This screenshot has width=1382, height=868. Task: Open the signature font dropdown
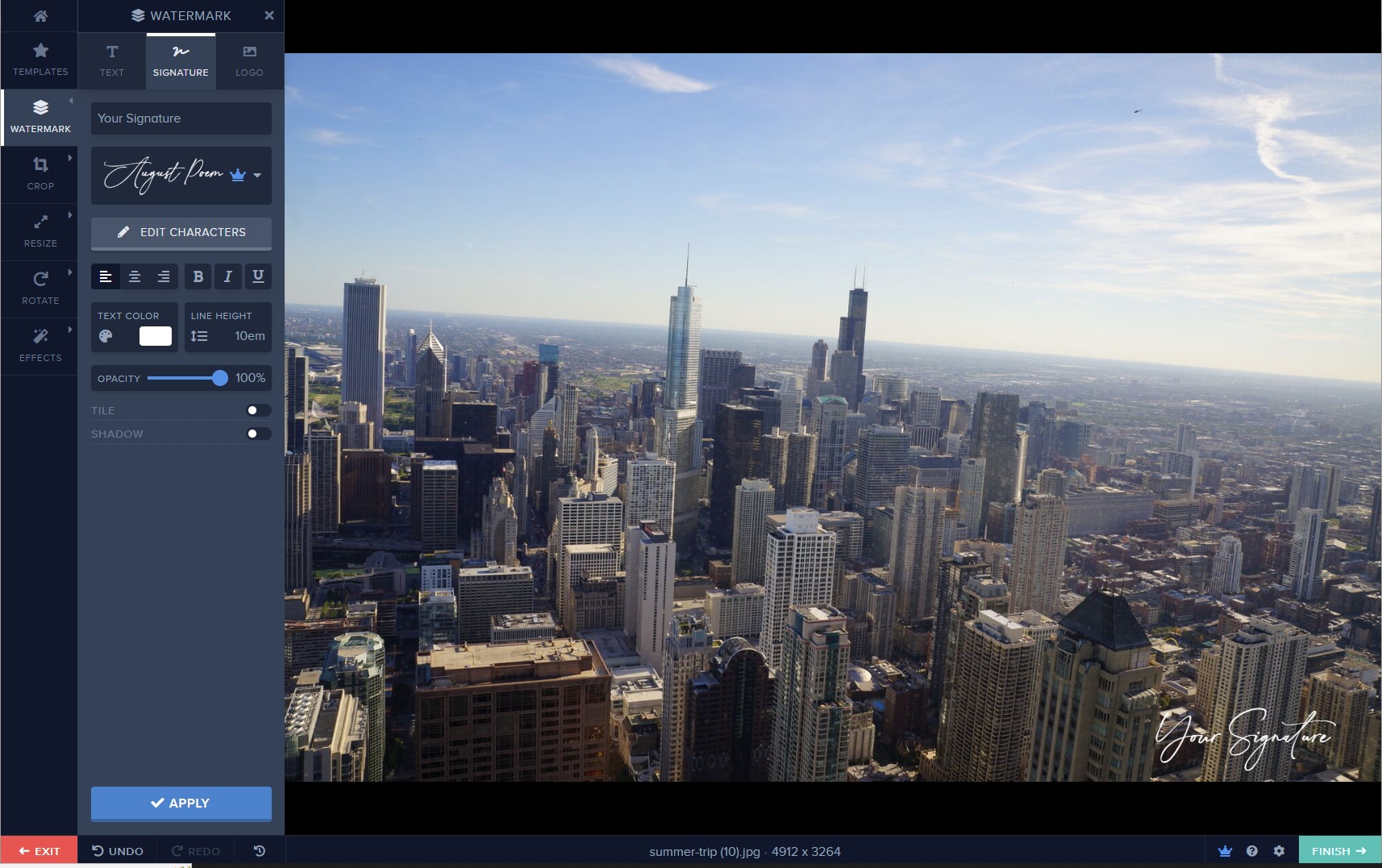coord(257,175)
